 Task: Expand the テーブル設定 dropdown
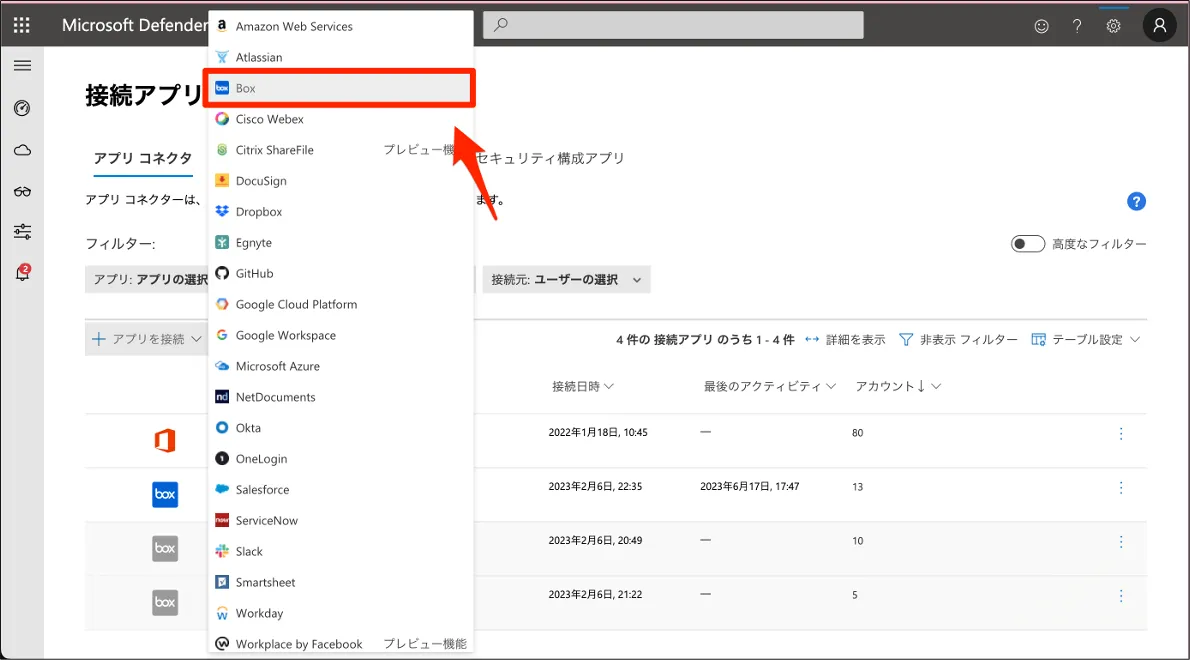pyautogui.click(x=1085, y=340)
